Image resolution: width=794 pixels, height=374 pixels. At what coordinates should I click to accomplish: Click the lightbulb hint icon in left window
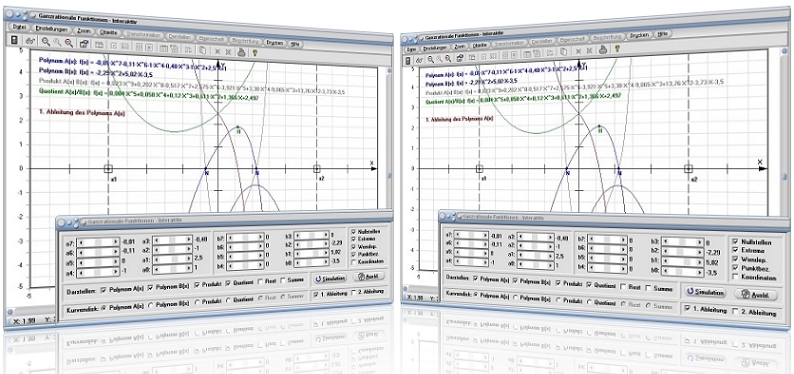click(256, 52)
